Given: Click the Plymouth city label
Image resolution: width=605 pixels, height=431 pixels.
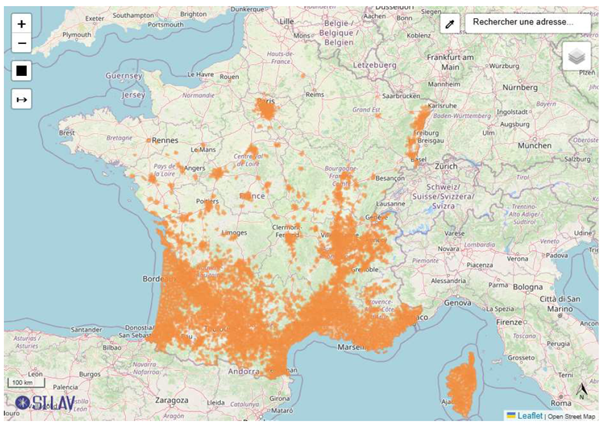Looking at the screenshot, I should (77, 35).
